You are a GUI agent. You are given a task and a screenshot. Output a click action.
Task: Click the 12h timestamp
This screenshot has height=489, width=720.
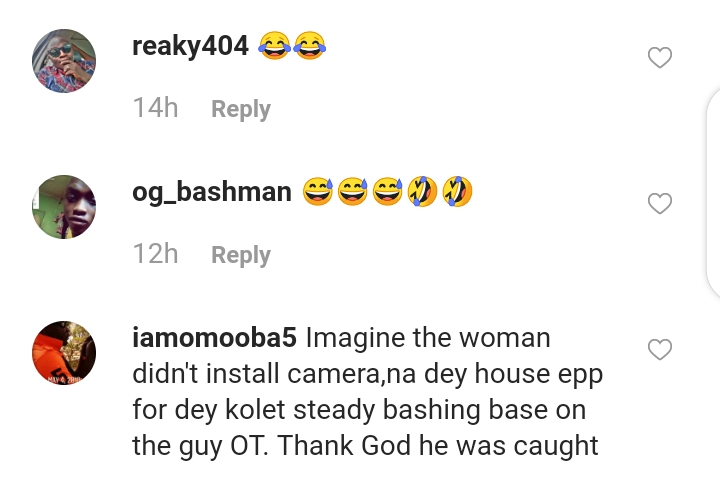point(155,254)
